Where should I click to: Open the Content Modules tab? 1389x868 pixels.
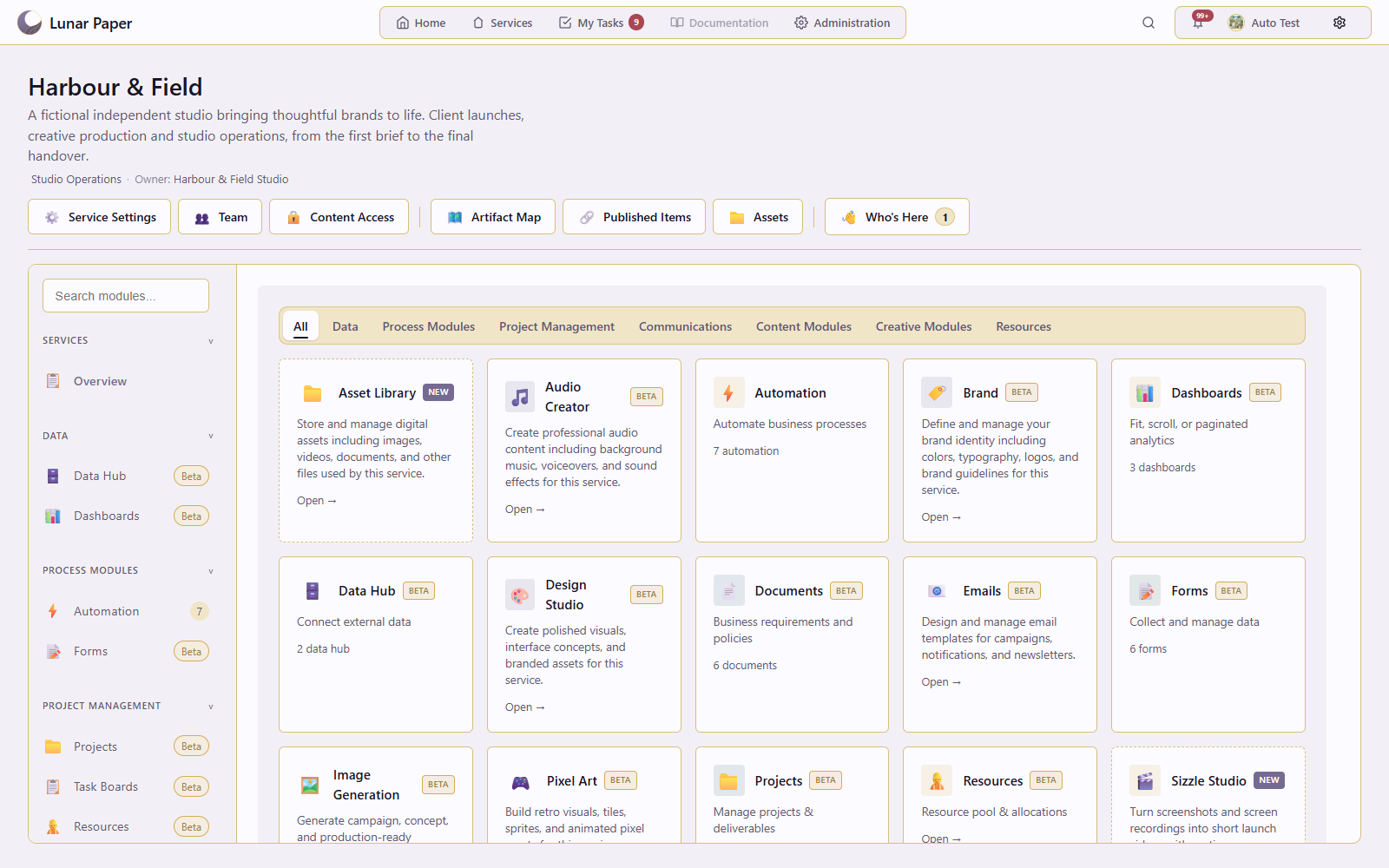(x=804, y=326)
